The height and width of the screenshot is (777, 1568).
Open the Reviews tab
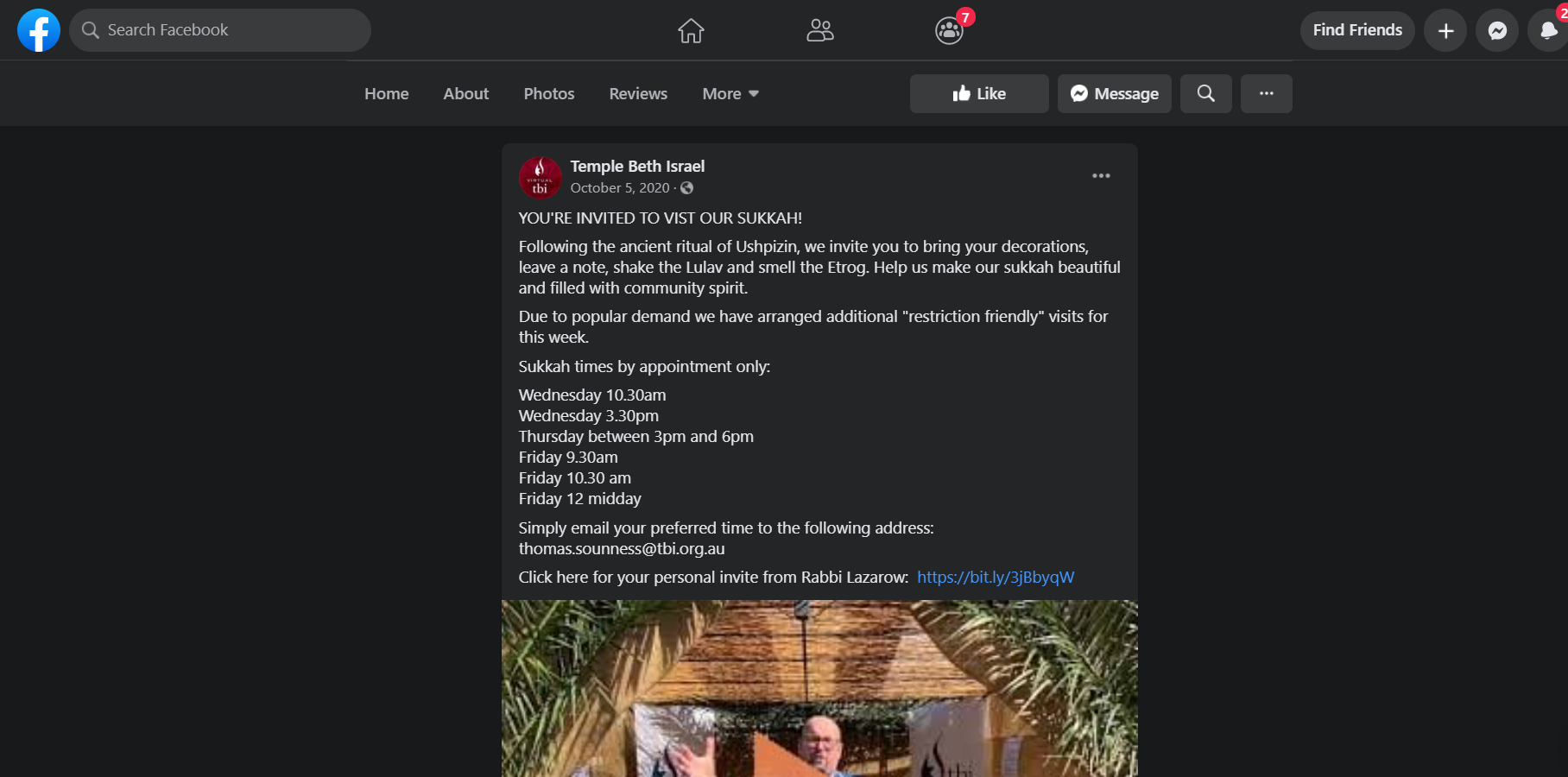click(x=638, y=93)
